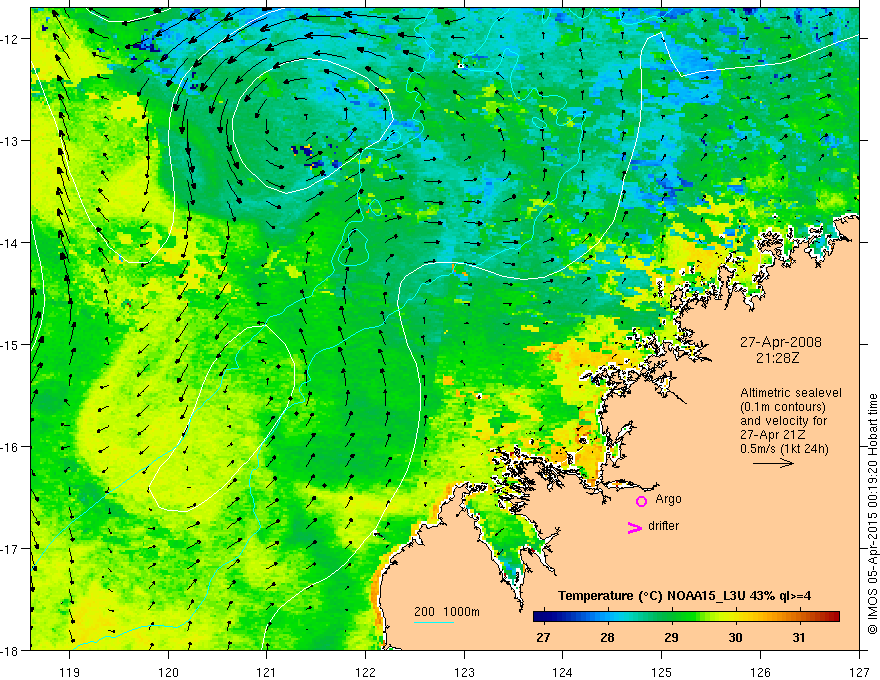Click the magenta drifter arrow legend marker

coord(635,527)
